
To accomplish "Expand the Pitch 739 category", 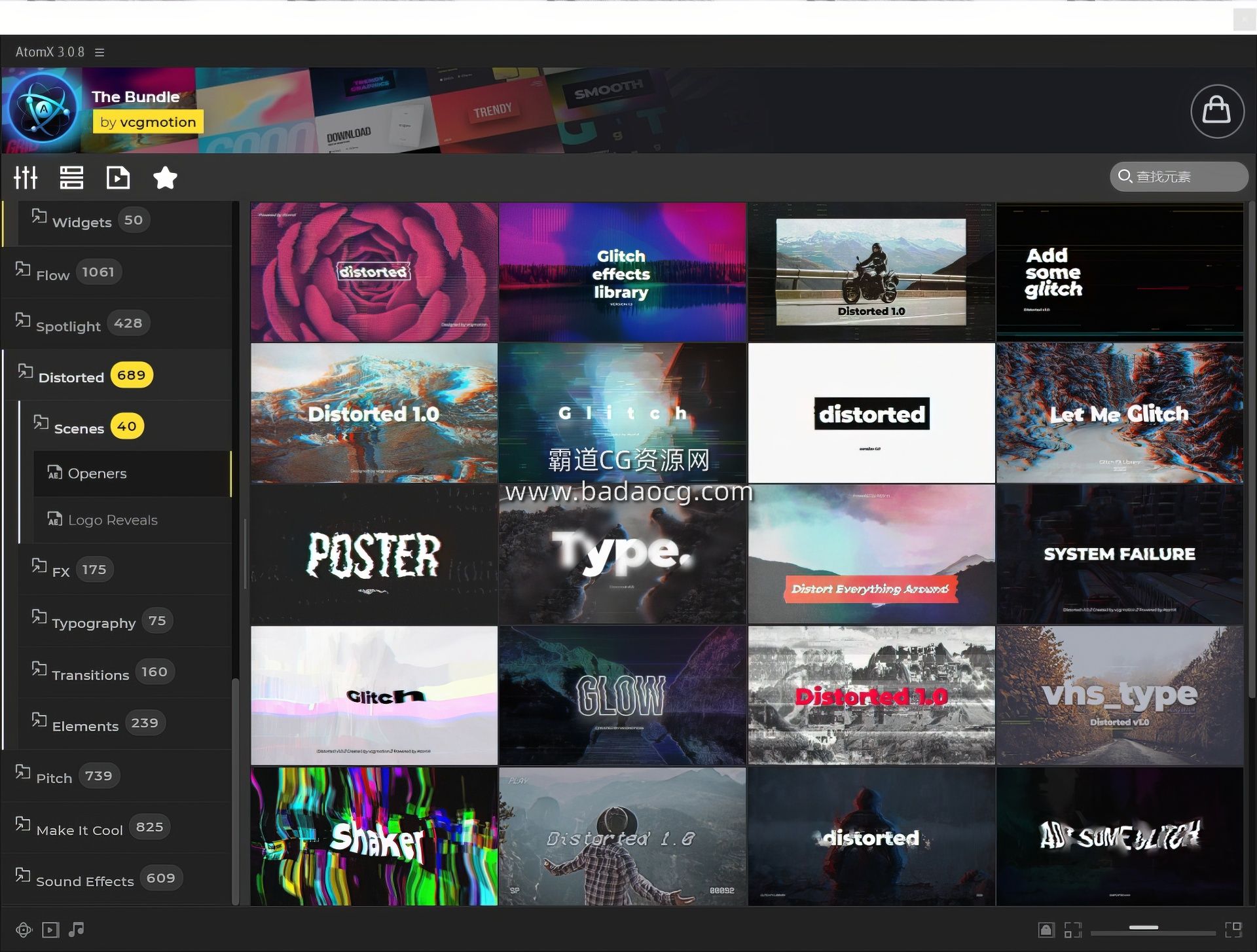I will 118,776.
